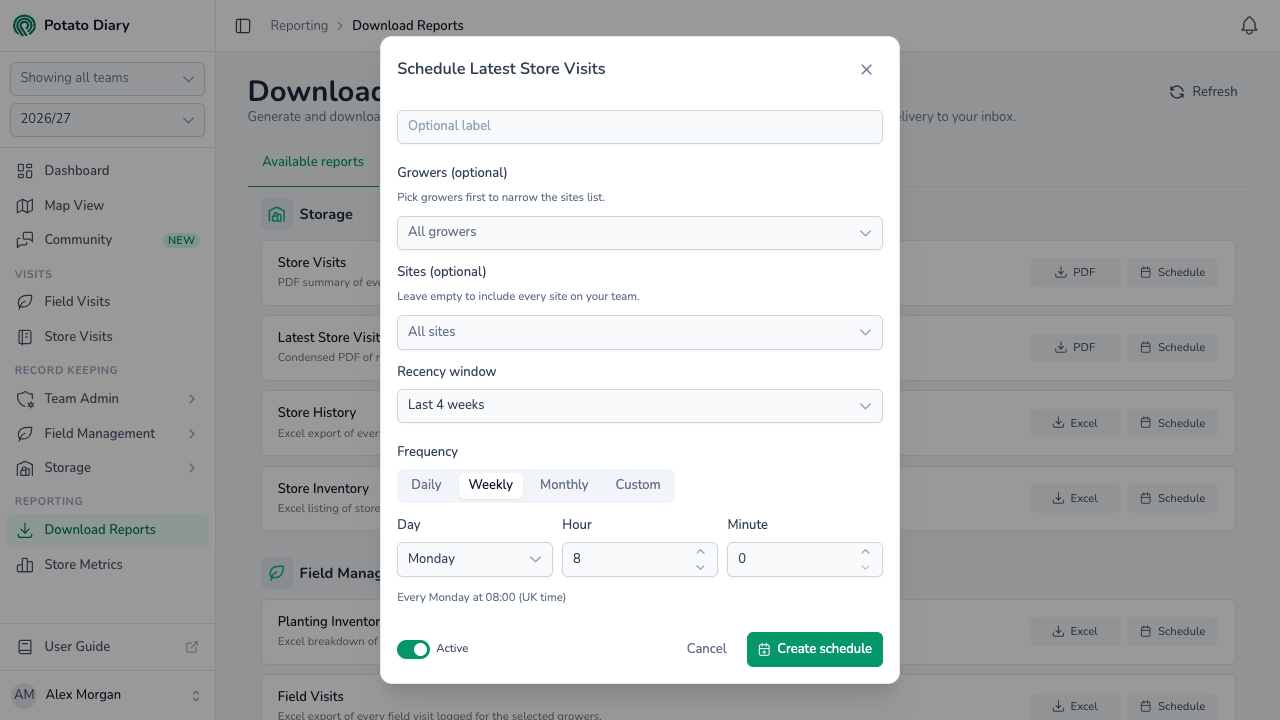Open the Day Monday dropdown
Image resolution: width=1280 pixels, height=720 pixels.
tap(475, 559)
